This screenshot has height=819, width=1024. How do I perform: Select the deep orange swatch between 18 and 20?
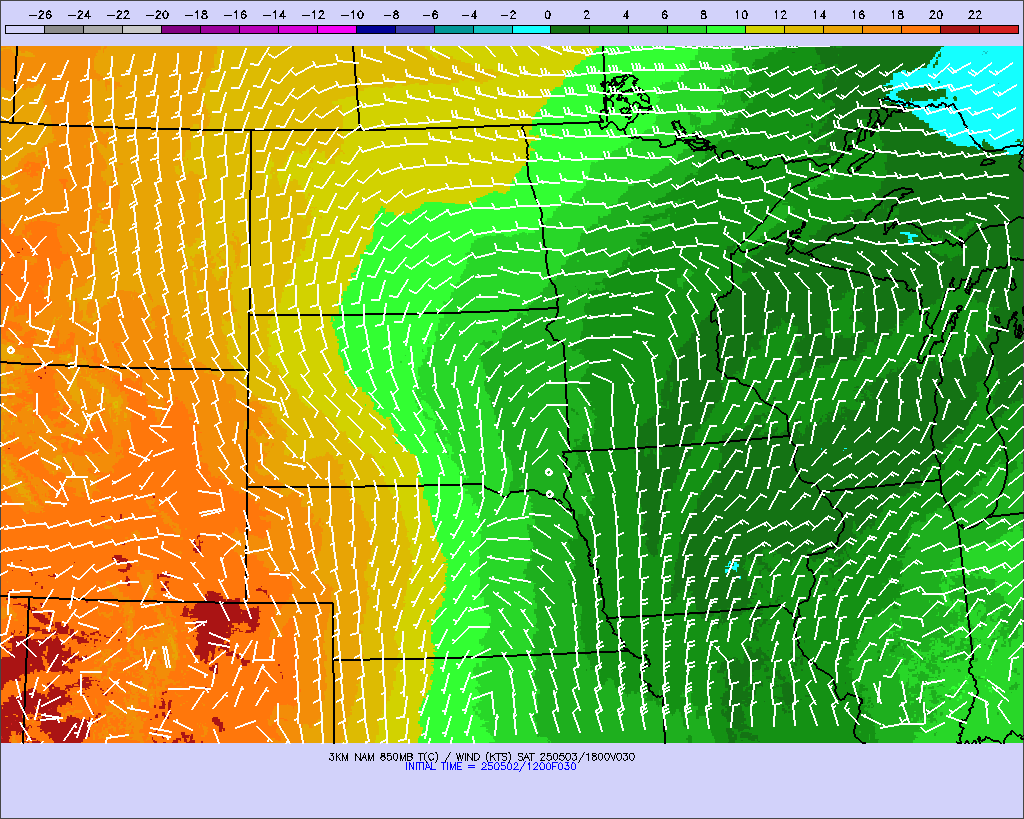[921, 29]
